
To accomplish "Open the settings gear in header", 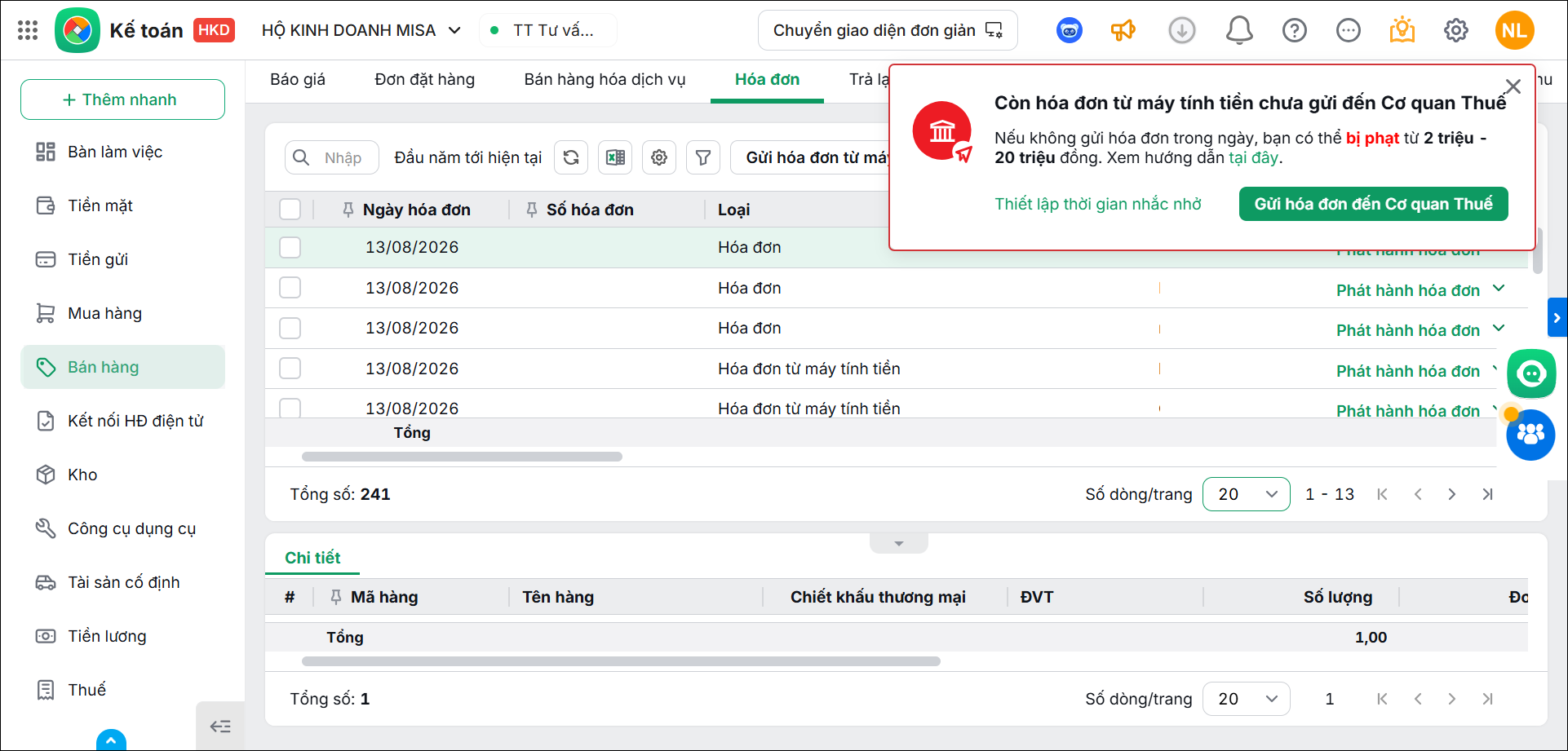I will [1456, 31].
